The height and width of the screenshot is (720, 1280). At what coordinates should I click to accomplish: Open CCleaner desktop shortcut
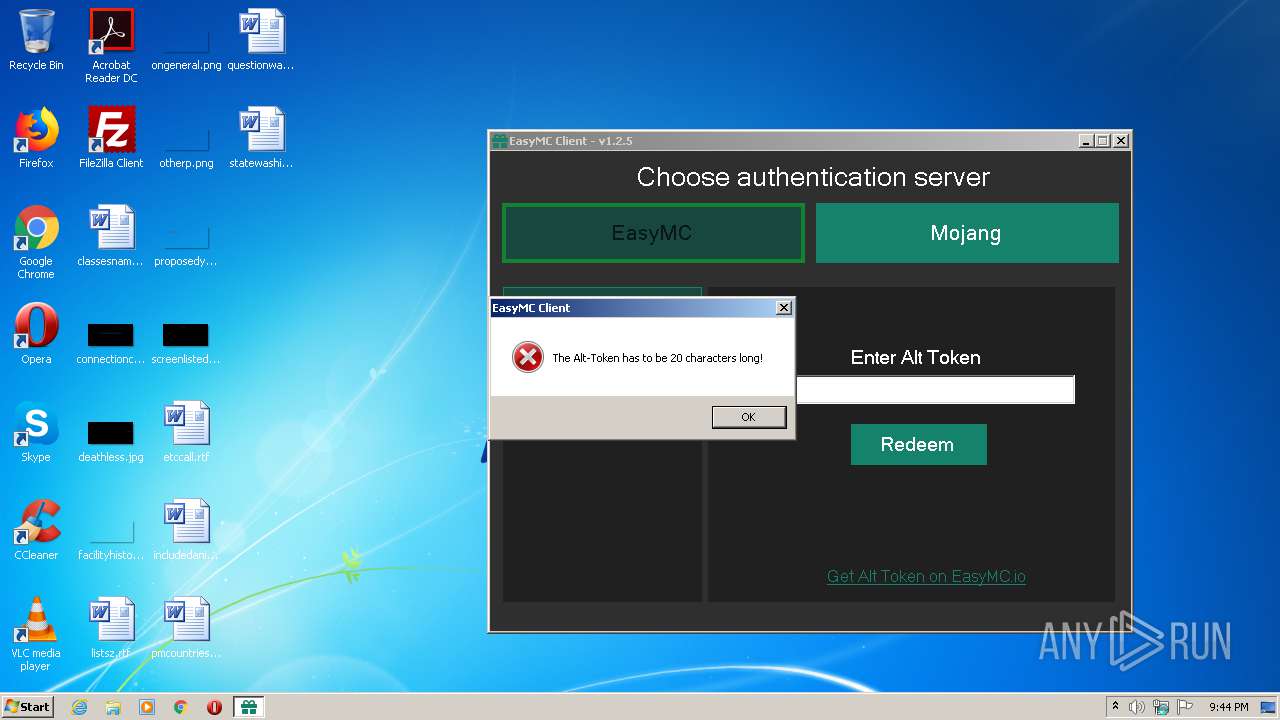coord(36,530)
